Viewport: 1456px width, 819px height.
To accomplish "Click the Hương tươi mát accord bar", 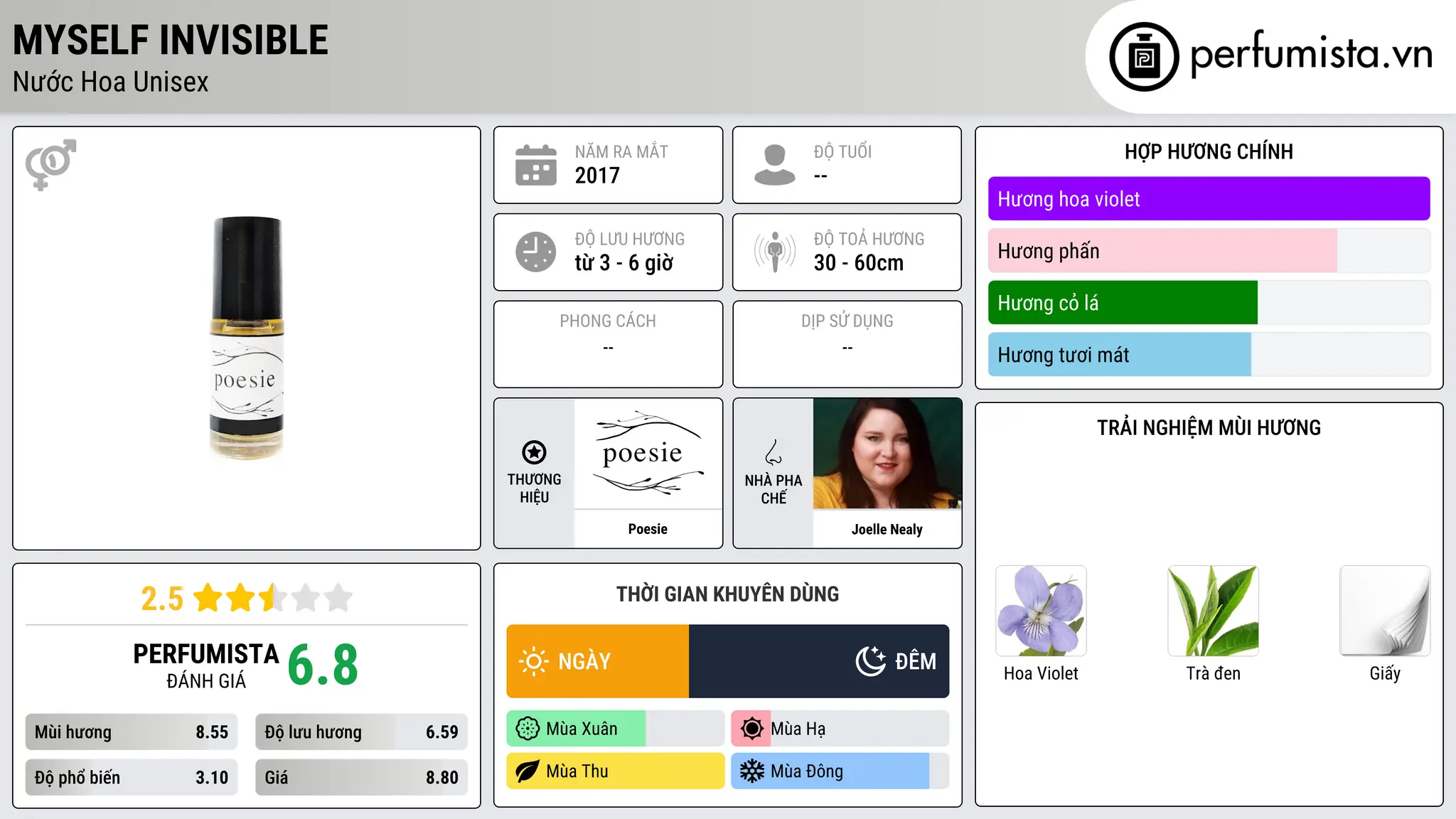I will (1209, 355).
